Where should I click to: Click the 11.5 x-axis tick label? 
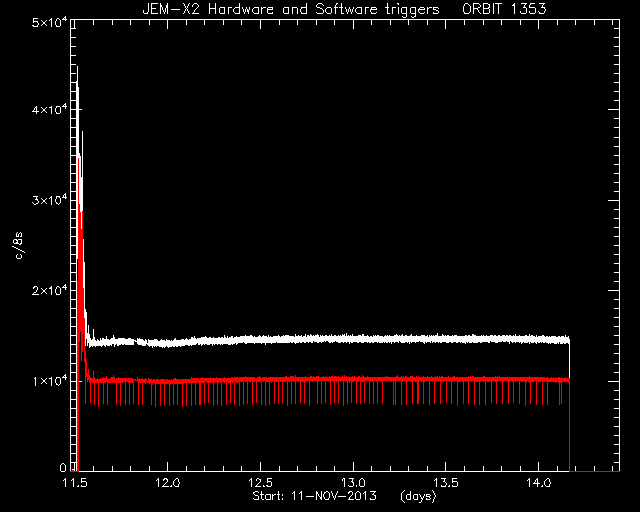click(75, 483)
